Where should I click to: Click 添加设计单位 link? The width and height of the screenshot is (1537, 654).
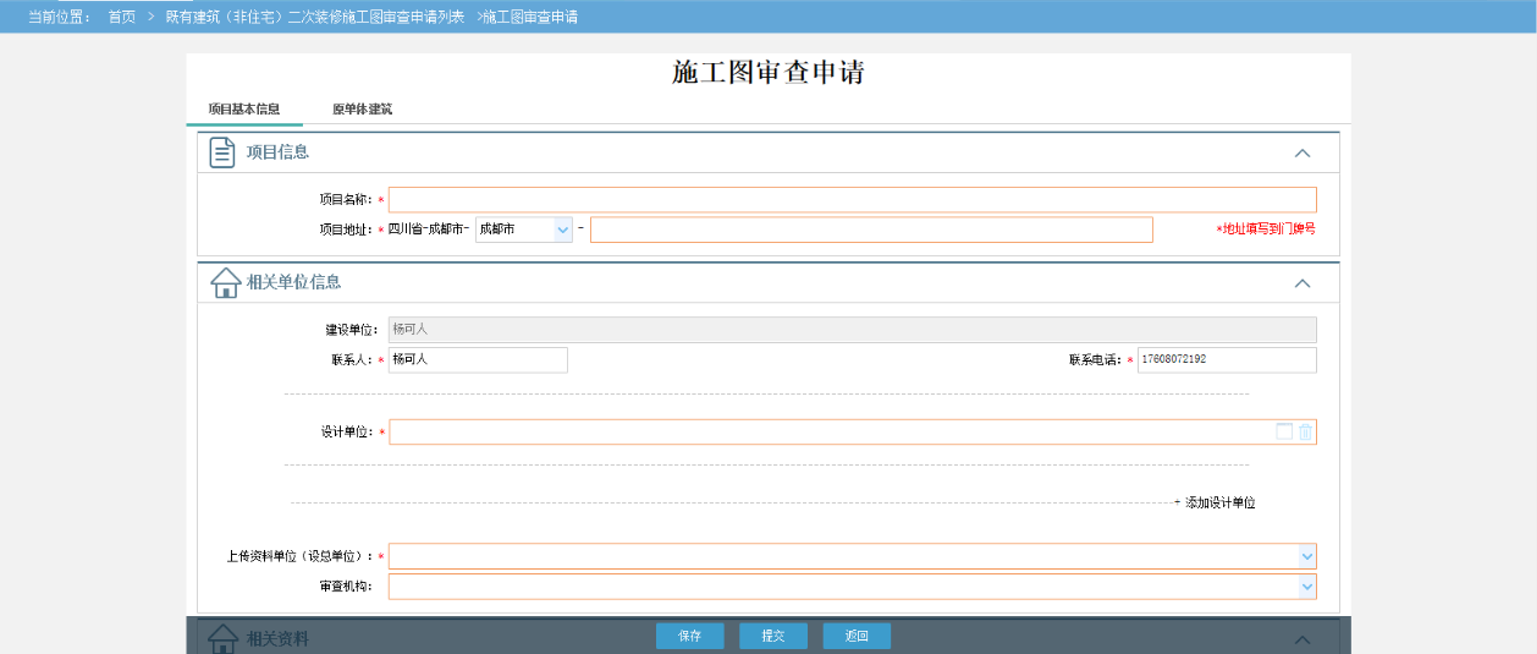[x=1215, y=503]
